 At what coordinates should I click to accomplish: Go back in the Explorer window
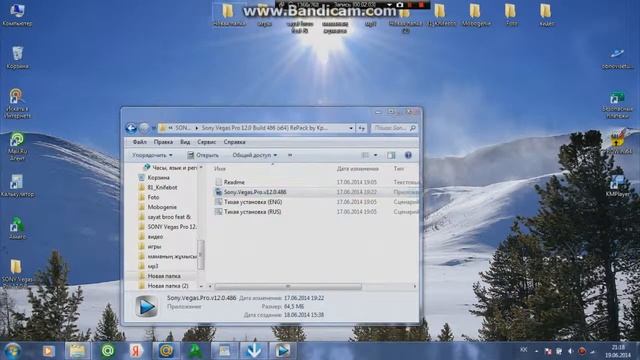pos(131,128)
